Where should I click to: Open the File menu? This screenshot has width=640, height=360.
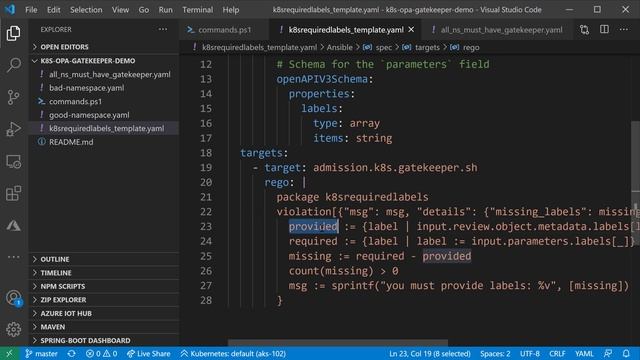pos(31,10)
